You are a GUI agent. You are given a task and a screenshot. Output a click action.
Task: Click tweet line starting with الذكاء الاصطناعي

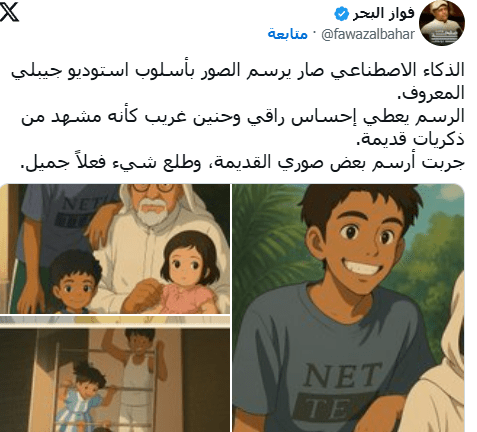[238, 71]
